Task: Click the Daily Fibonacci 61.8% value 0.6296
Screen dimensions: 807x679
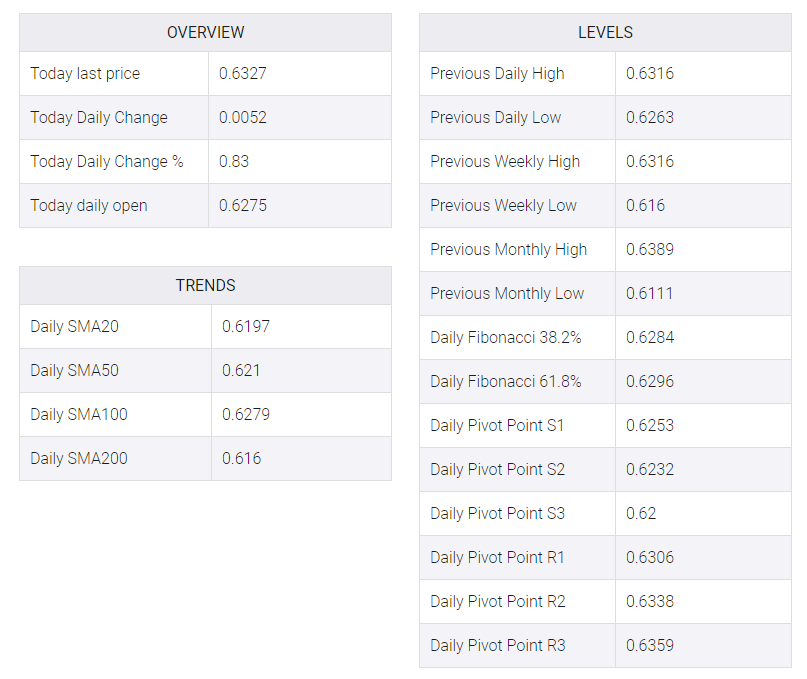Action: [x=650, y=381]
